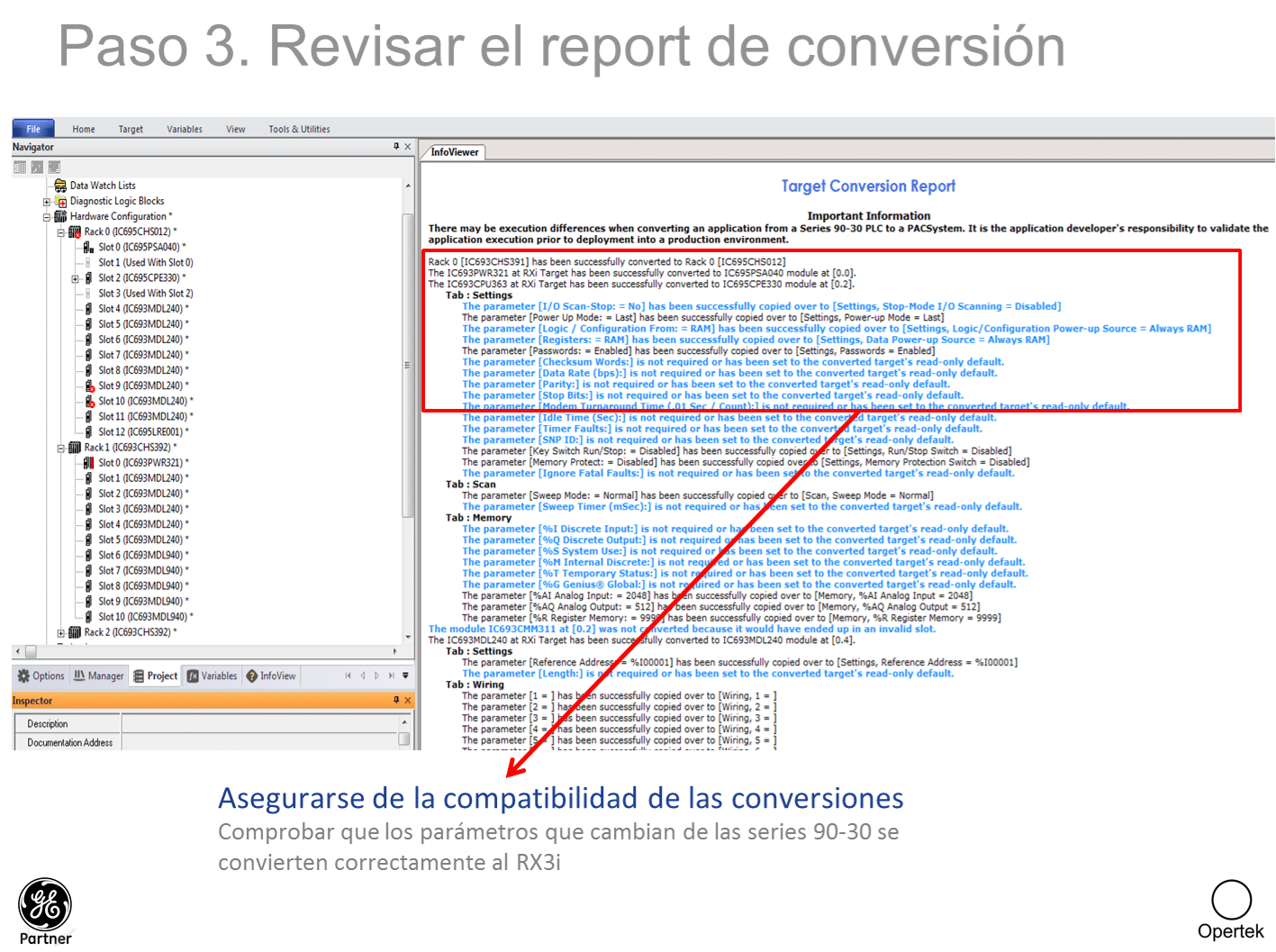Screen dimensions: 1276x952
Task: Select Slot 1 (Used With Slot 0)
Action: click(146, 262)
